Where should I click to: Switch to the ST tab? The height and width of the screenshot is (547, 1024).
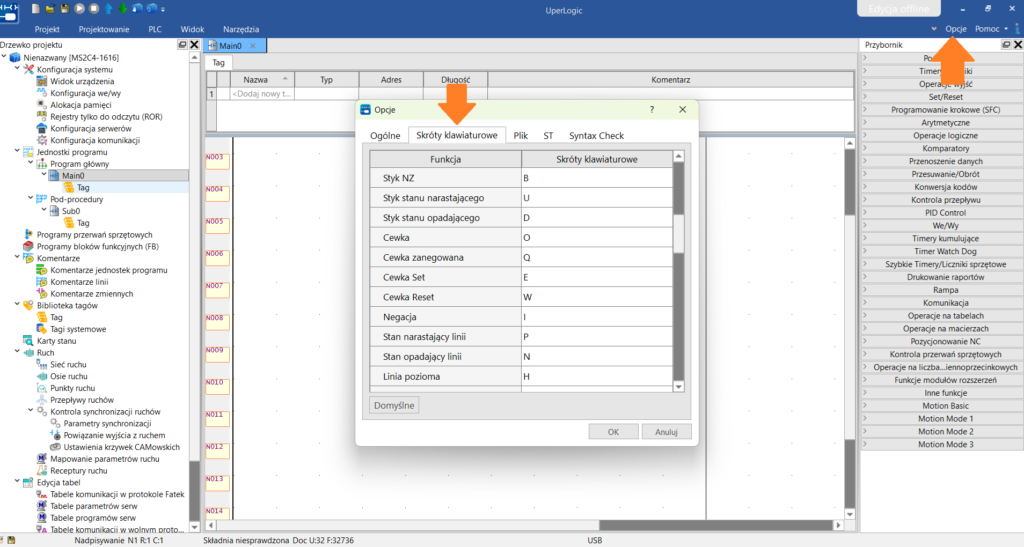tap(548, 136)
